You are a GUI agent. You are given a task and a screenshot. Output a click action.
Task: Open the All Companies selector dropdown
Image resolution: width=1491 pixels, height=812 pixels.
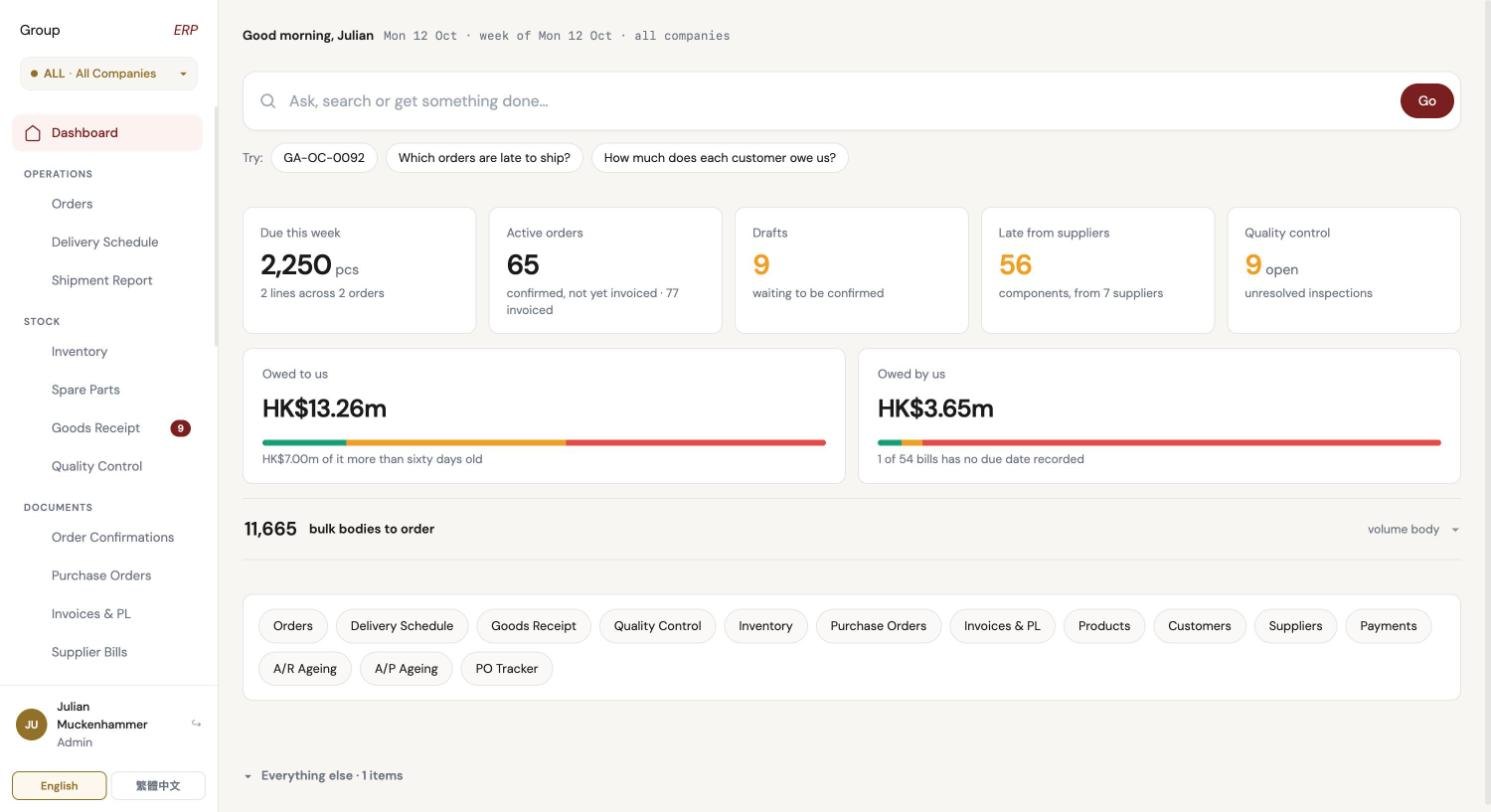[109, 73]
